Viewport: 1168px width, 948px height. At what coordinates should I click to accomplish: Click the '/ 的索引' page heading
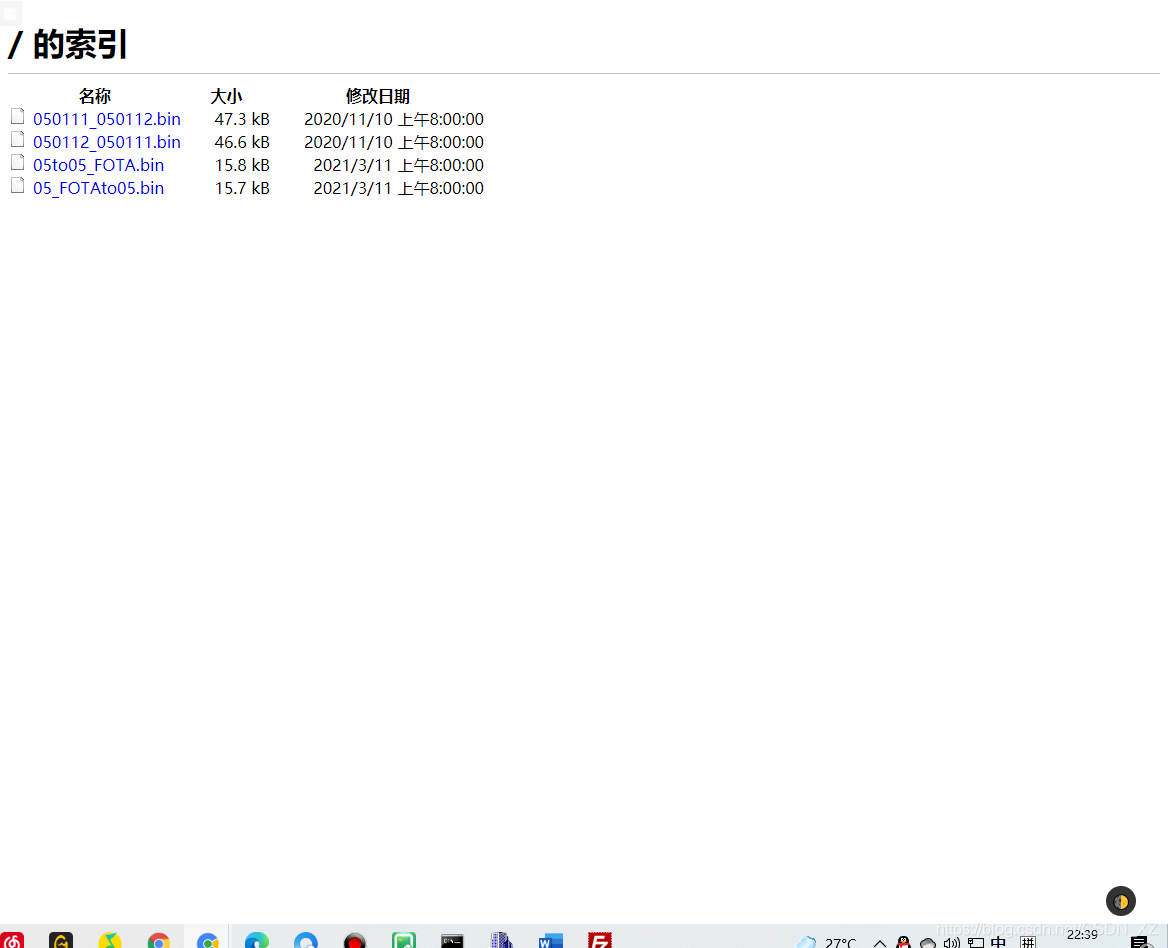tap(67, 45)
